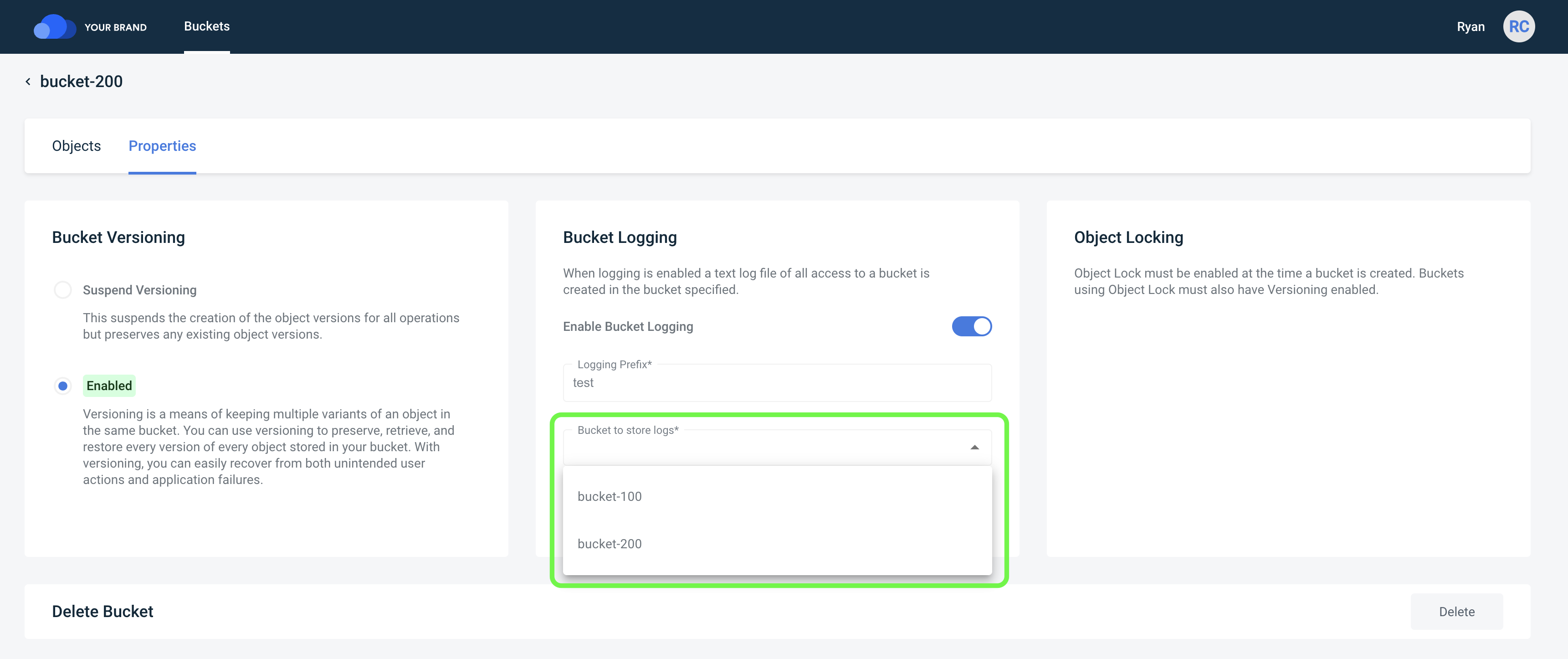Click the Ryan username in header
This screenshot has width=1568, height=659.
[x=1471, y=27]
